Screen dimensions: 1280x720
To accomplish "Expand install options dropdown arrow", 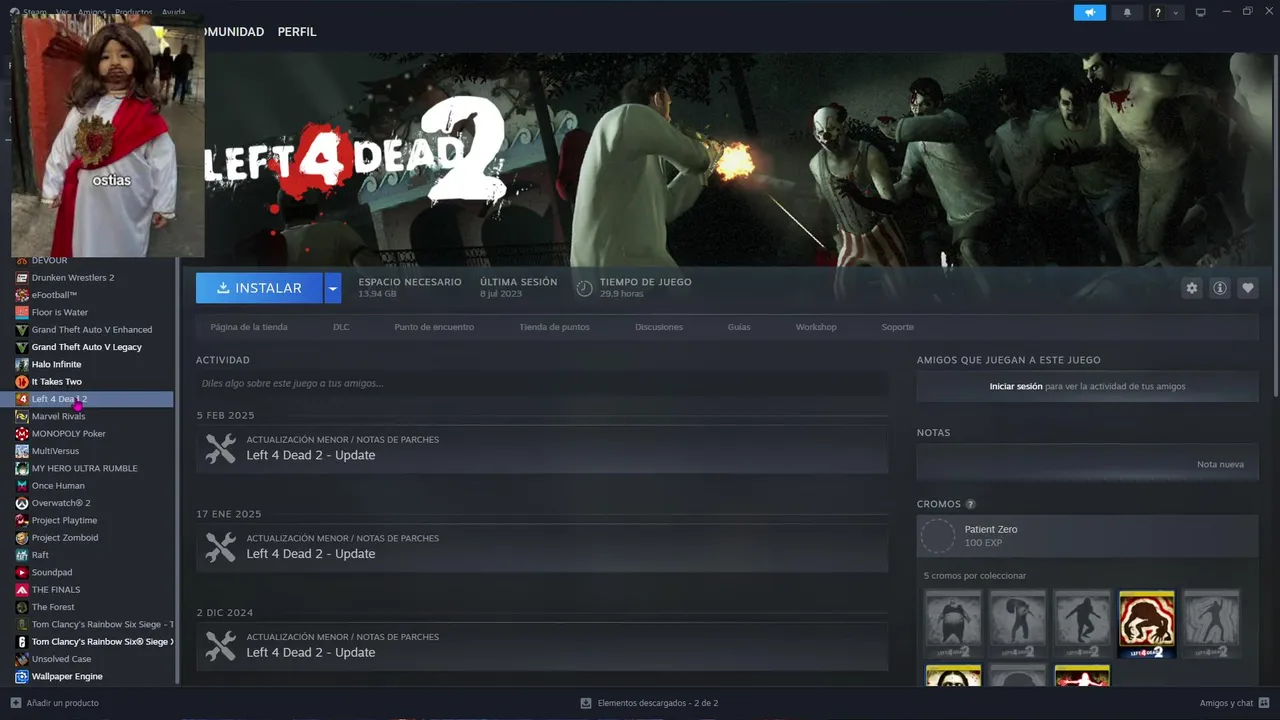I will (333, 288).
